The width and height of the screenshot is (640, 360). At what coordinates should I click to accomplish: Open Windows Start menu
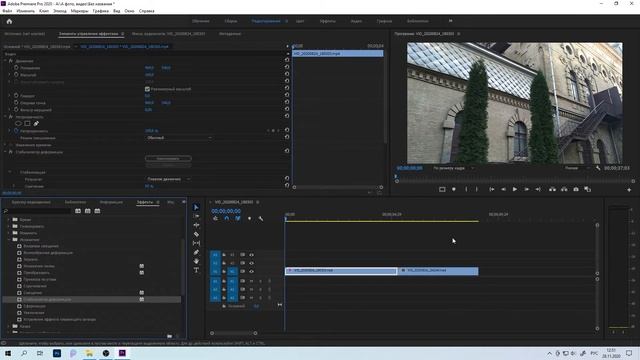tap(8, 353)
